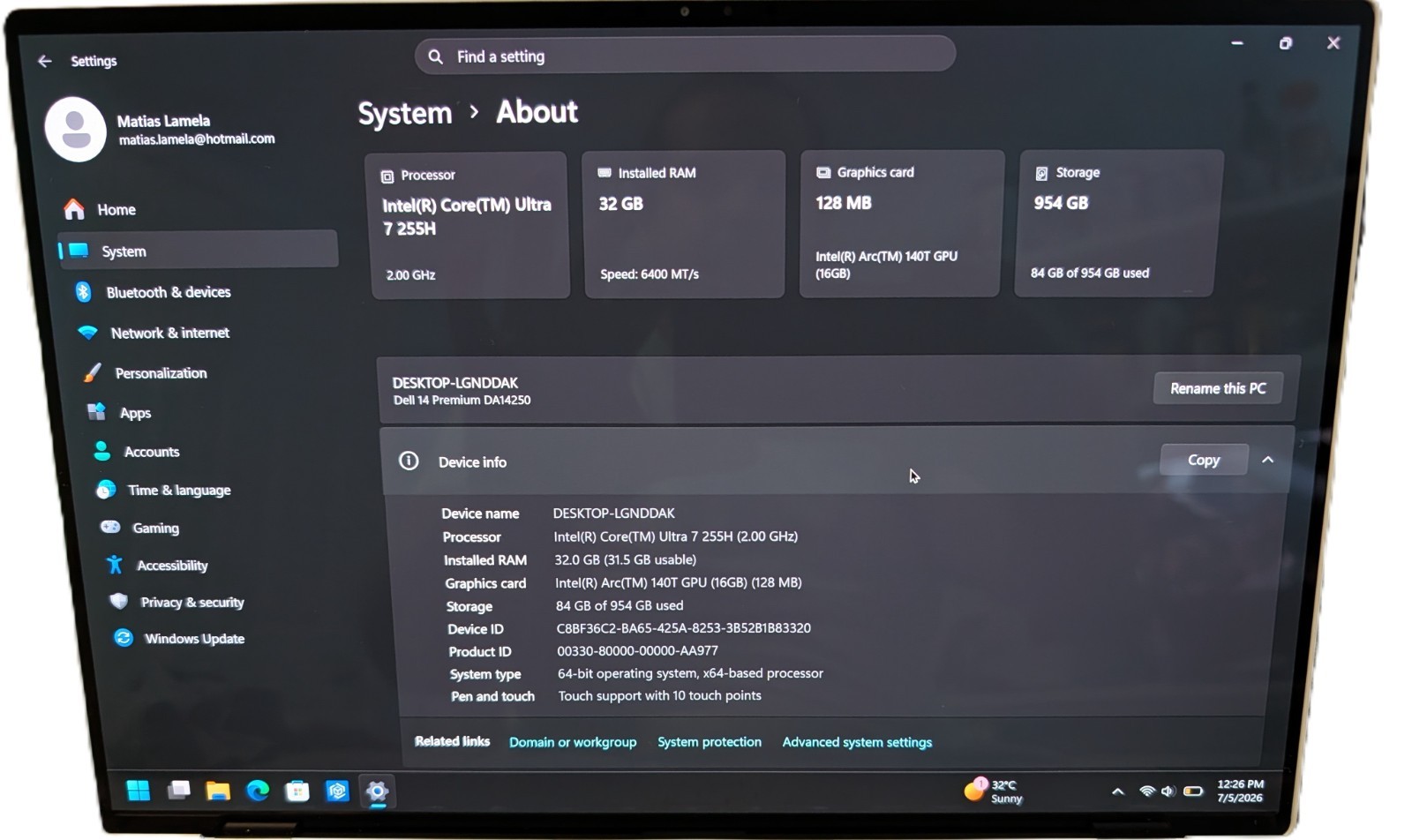Open Domain or workgroup link
Viewport: 1412px width, 840px height.
click(573, 742)
